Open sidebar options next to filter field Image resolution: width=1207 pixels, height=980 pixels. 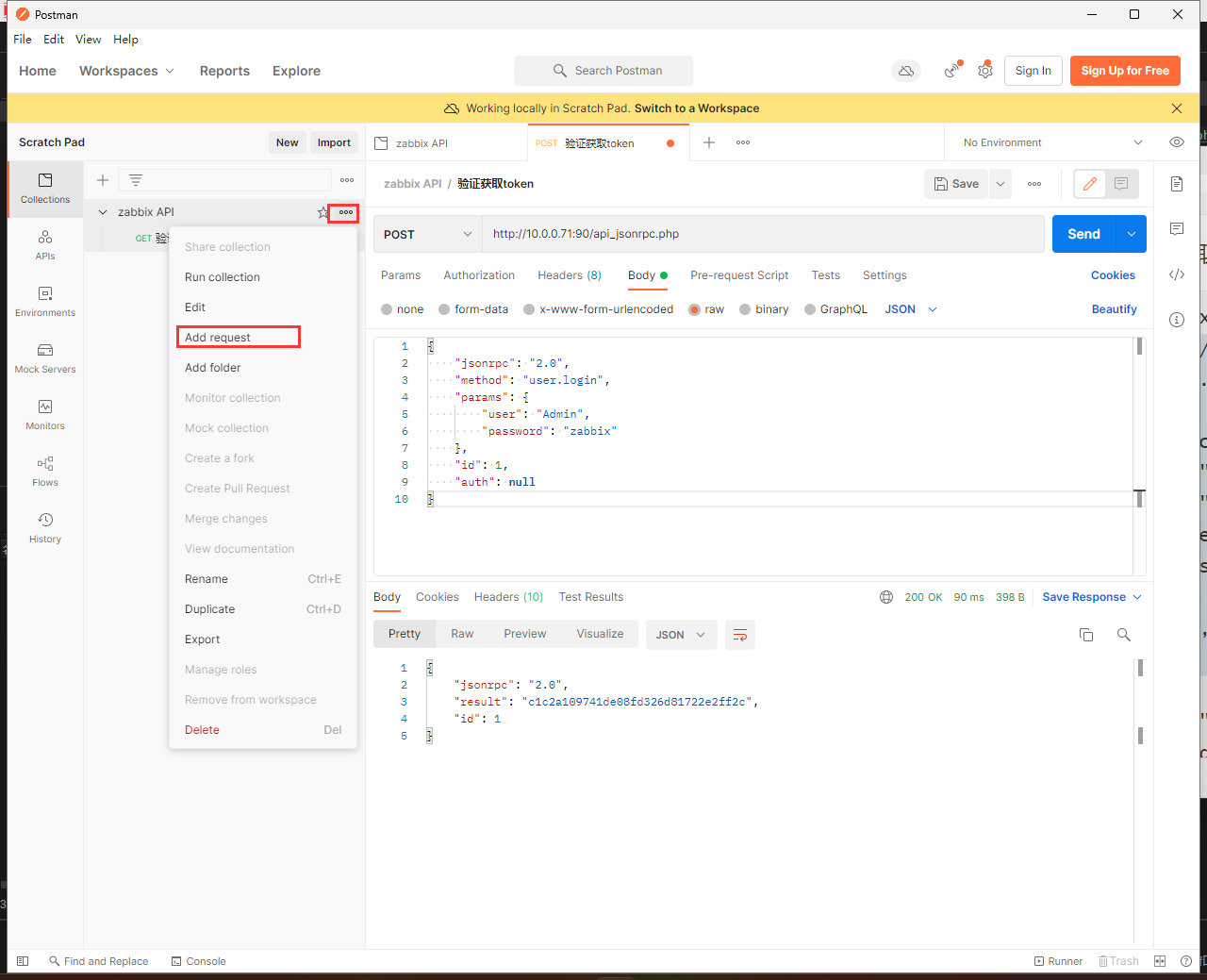(x=347, y=180)
